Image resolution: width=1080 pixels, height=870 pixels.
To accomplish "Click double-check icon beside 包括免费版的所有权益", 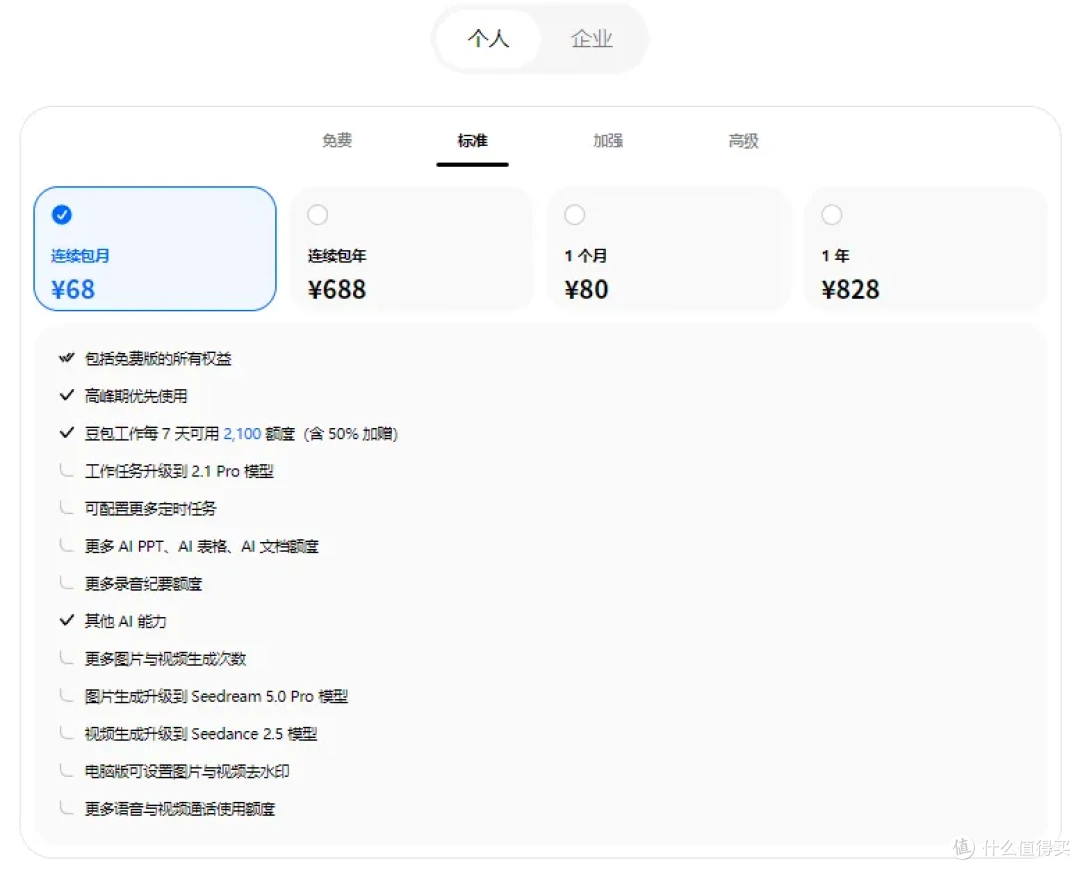I will [66, 358].
